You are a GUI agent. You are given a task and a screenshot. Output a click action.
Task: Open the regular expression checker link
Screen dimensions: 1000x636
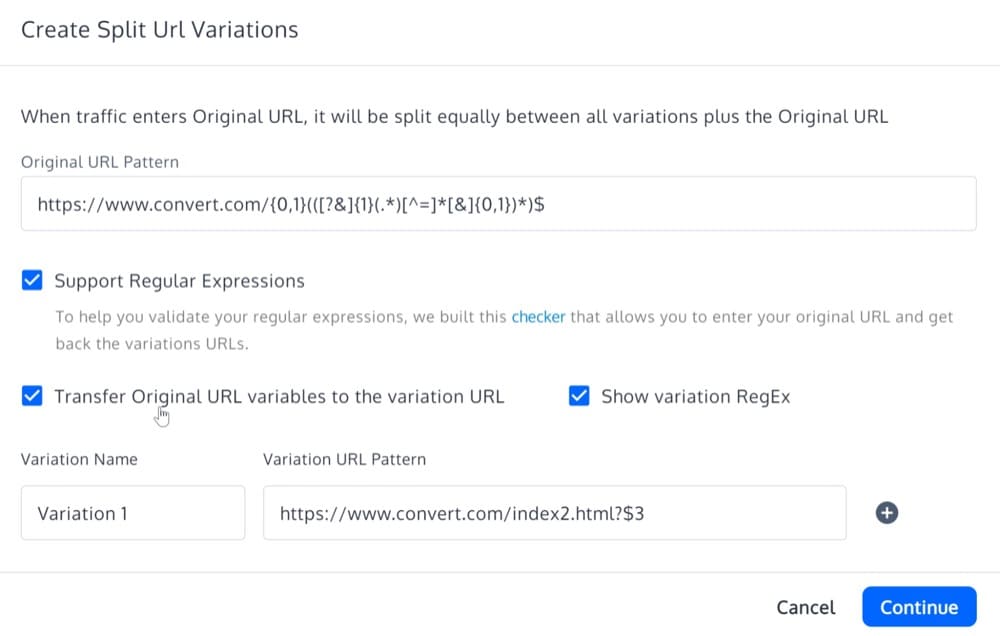538,317
